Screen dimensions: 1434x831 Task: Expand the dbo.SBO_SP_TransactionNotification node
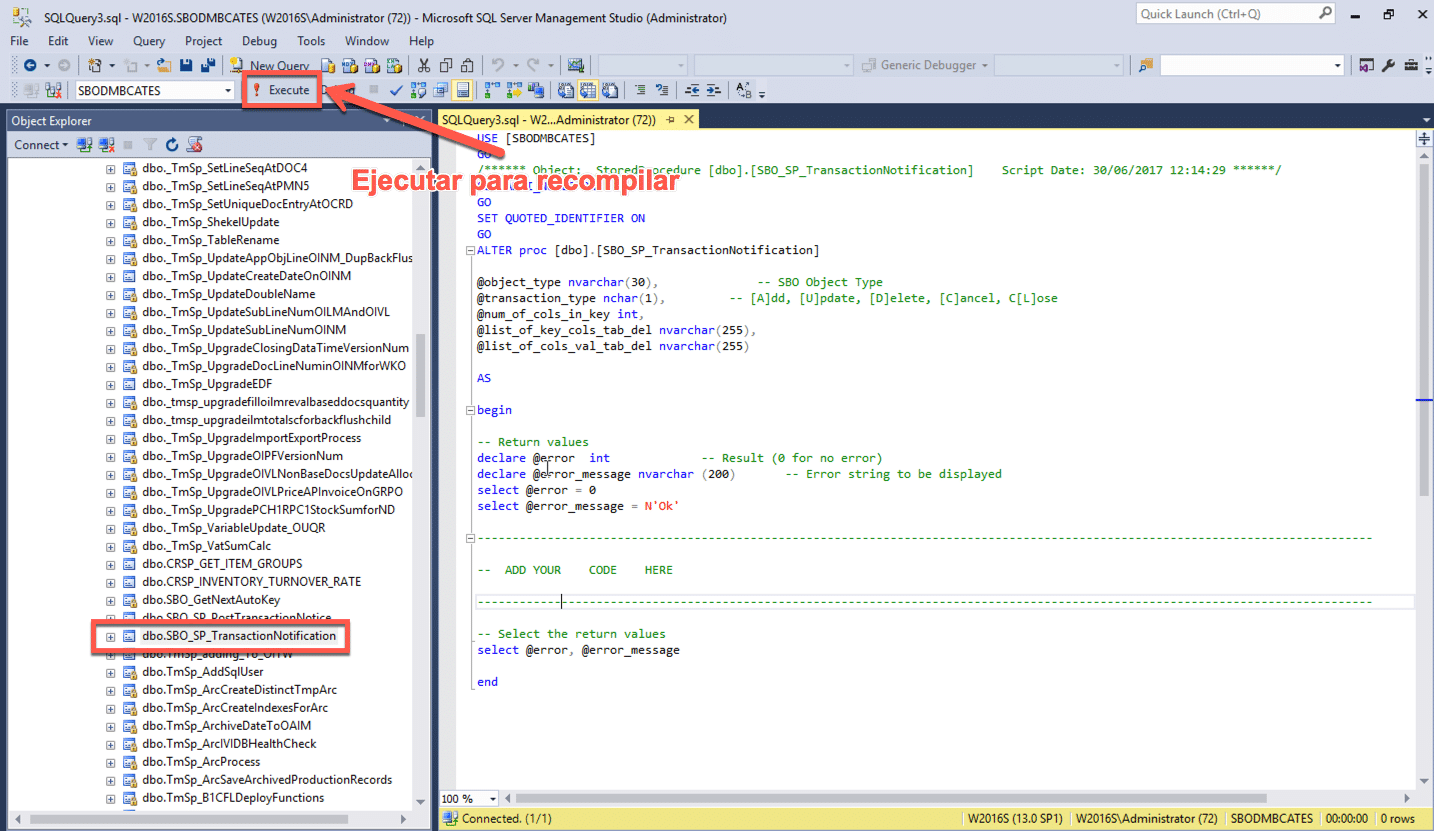point(111,636)
